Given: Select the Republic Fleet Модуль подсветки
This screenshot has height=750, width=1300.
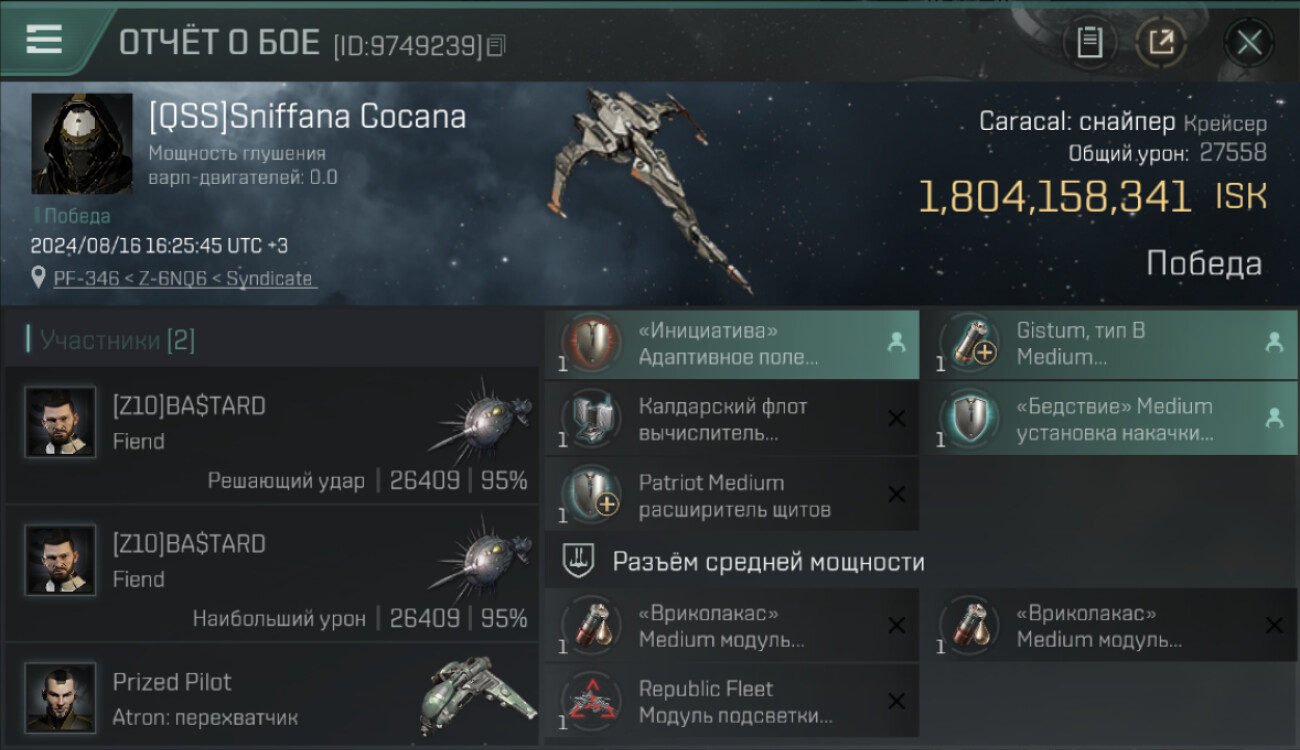Looking at the screenshot, I should tap(732, 702).
